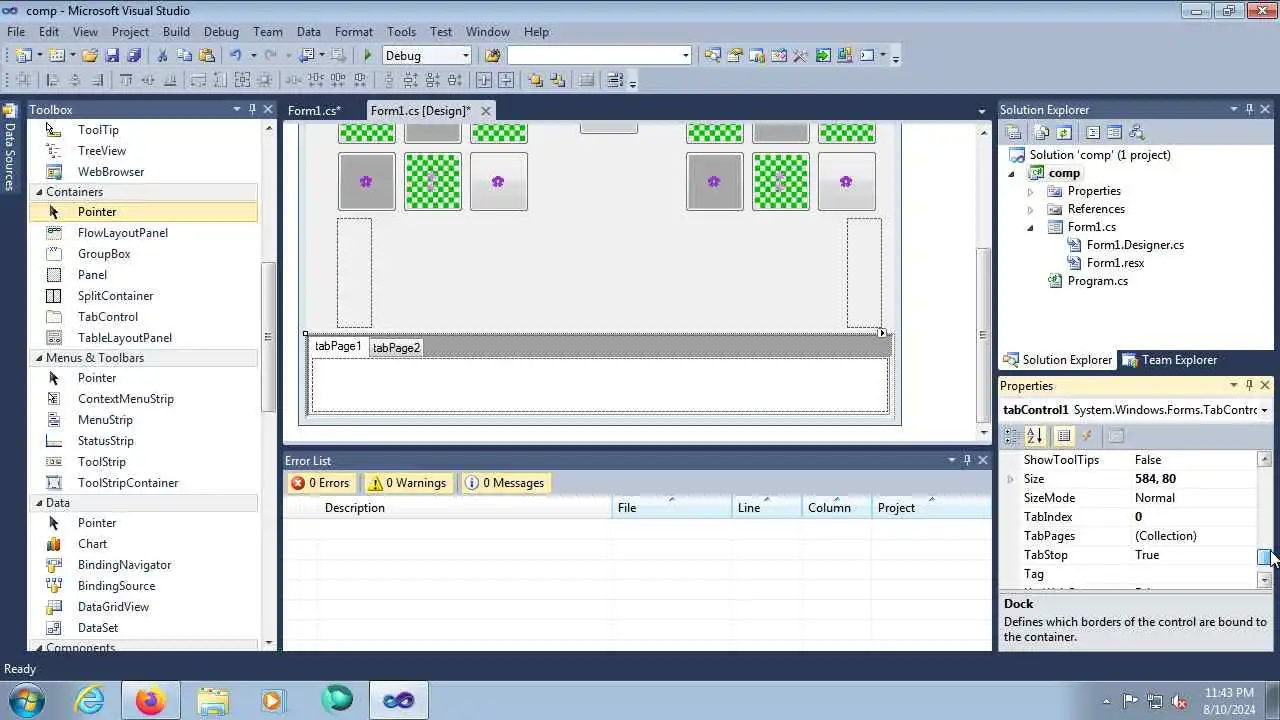Toggle Alphabetical sort in Properties panel
The image size is (1280, 720).
tap(1035, 436)
